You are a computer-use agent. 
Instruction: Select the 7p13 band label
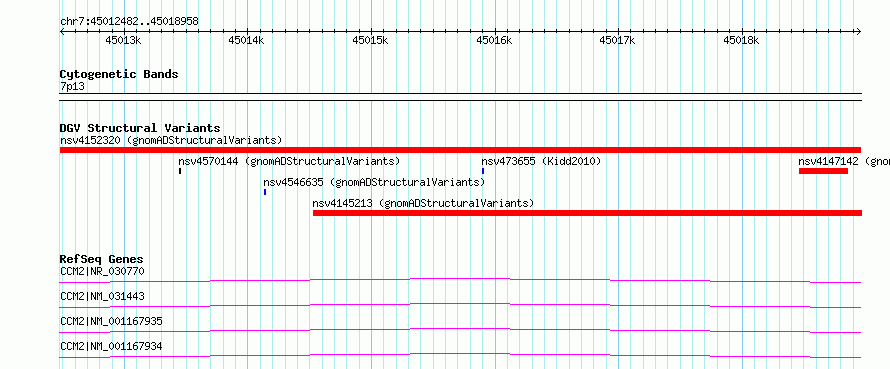72,87
